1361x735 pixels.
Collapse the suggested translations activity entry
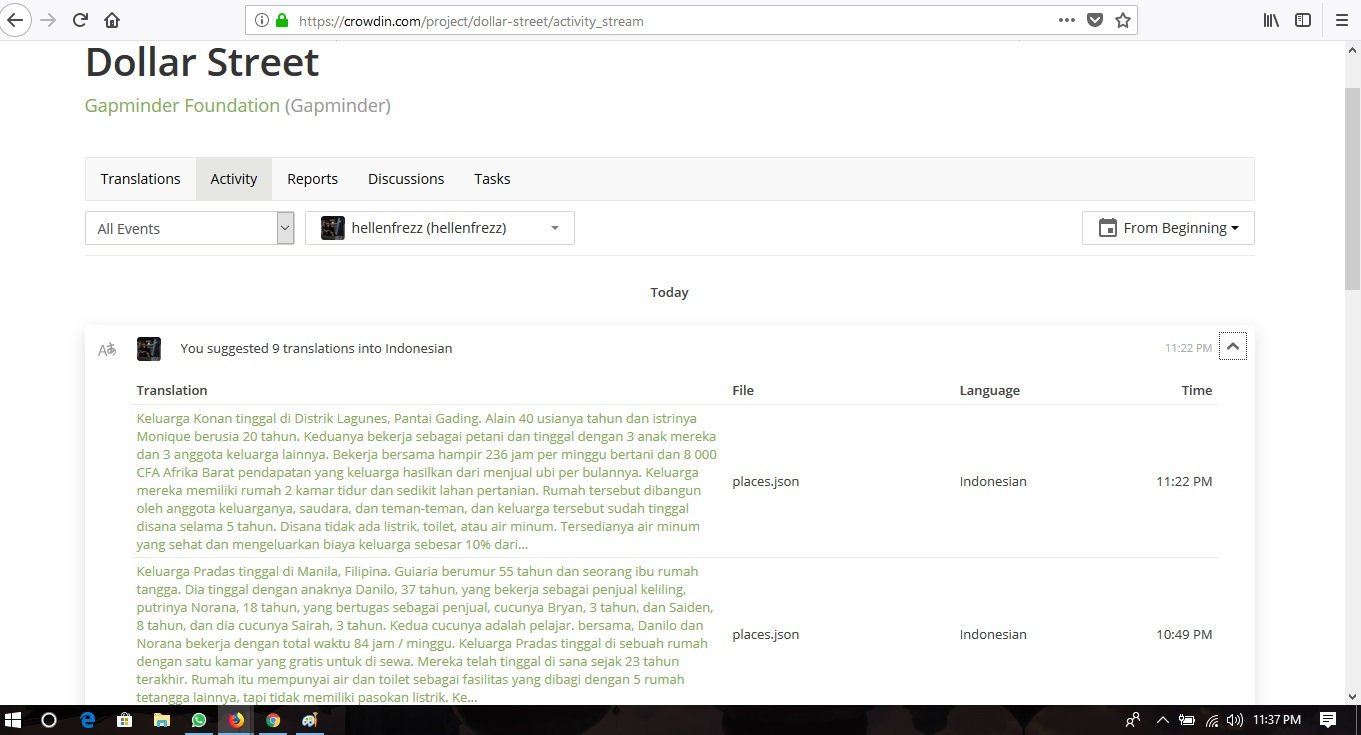tap(1233, 347)
